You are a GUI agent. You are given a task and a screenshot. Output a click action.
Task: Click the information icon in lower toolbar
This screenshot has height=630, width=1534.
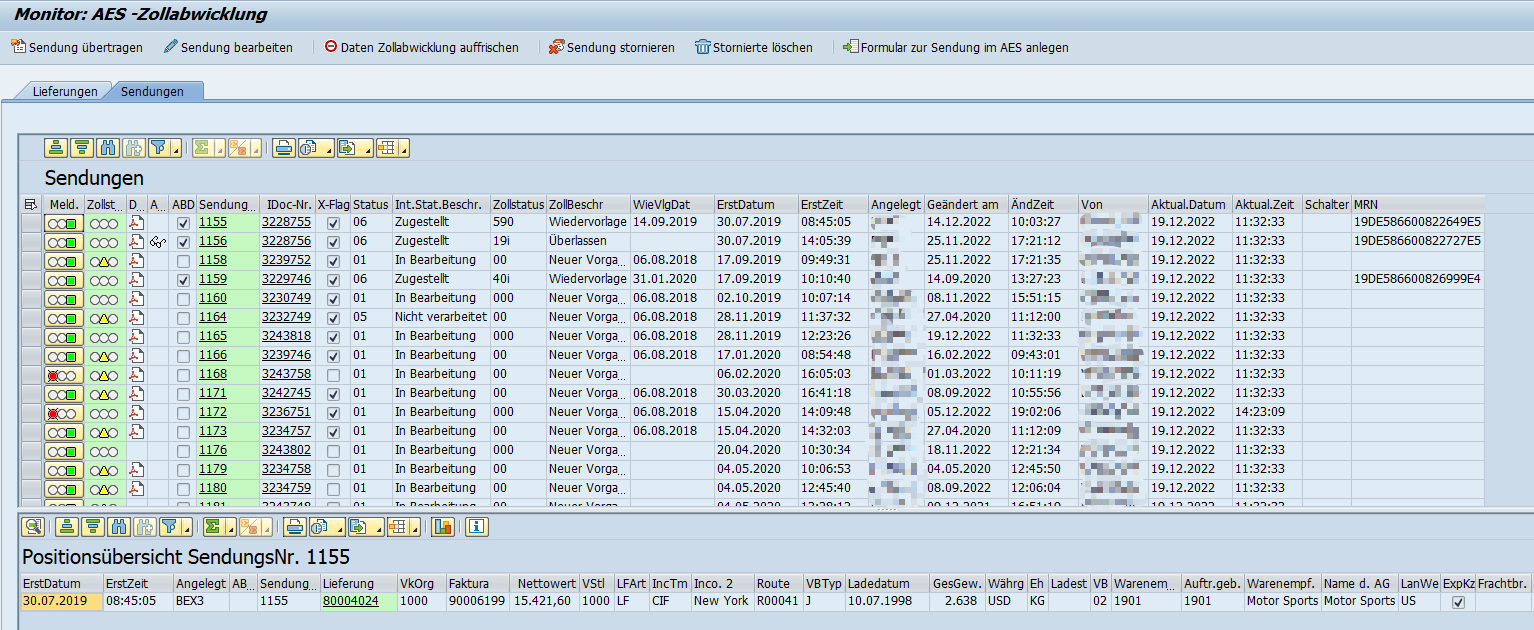tap(476, 527)
